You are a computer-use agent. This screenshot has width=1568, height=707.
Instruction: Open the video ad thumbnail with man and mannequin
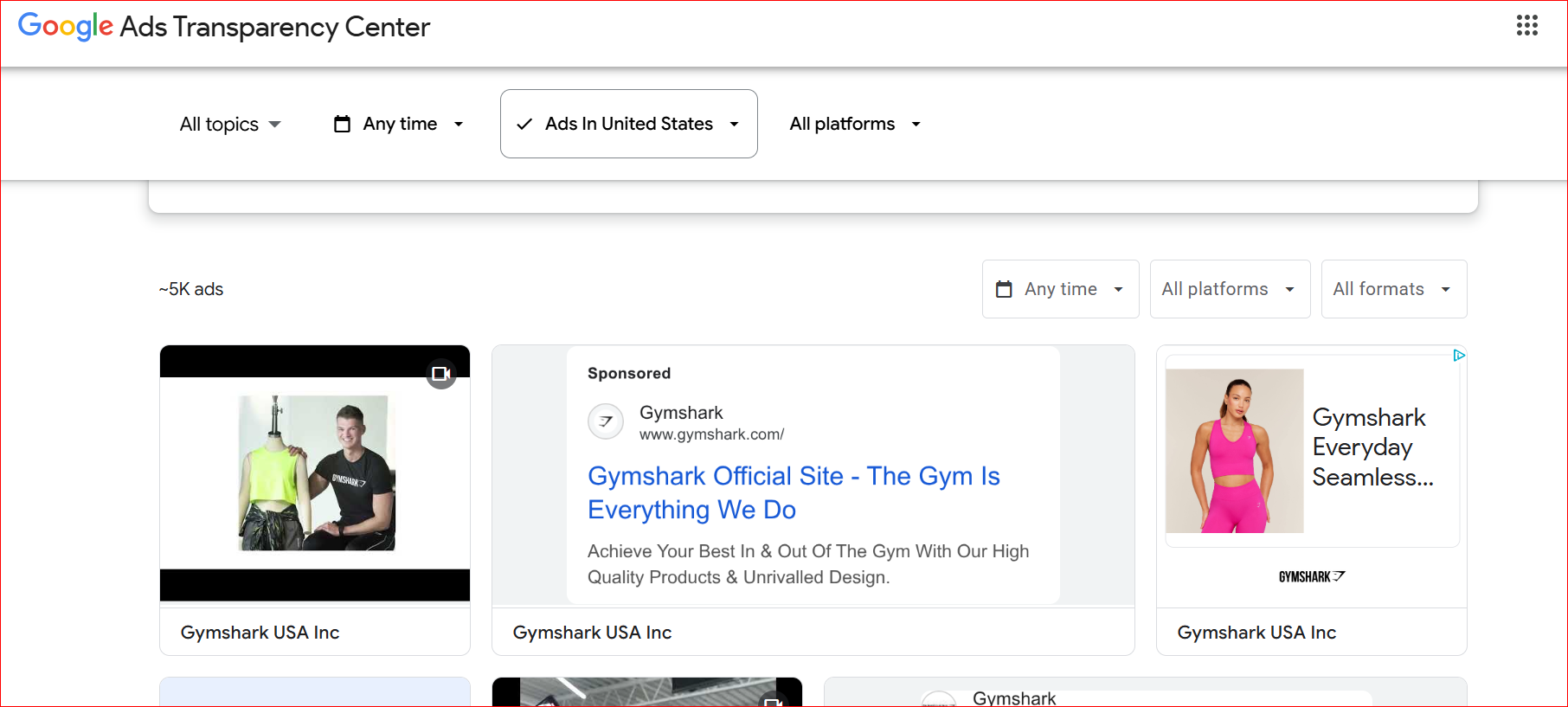[x=315, y=473]
